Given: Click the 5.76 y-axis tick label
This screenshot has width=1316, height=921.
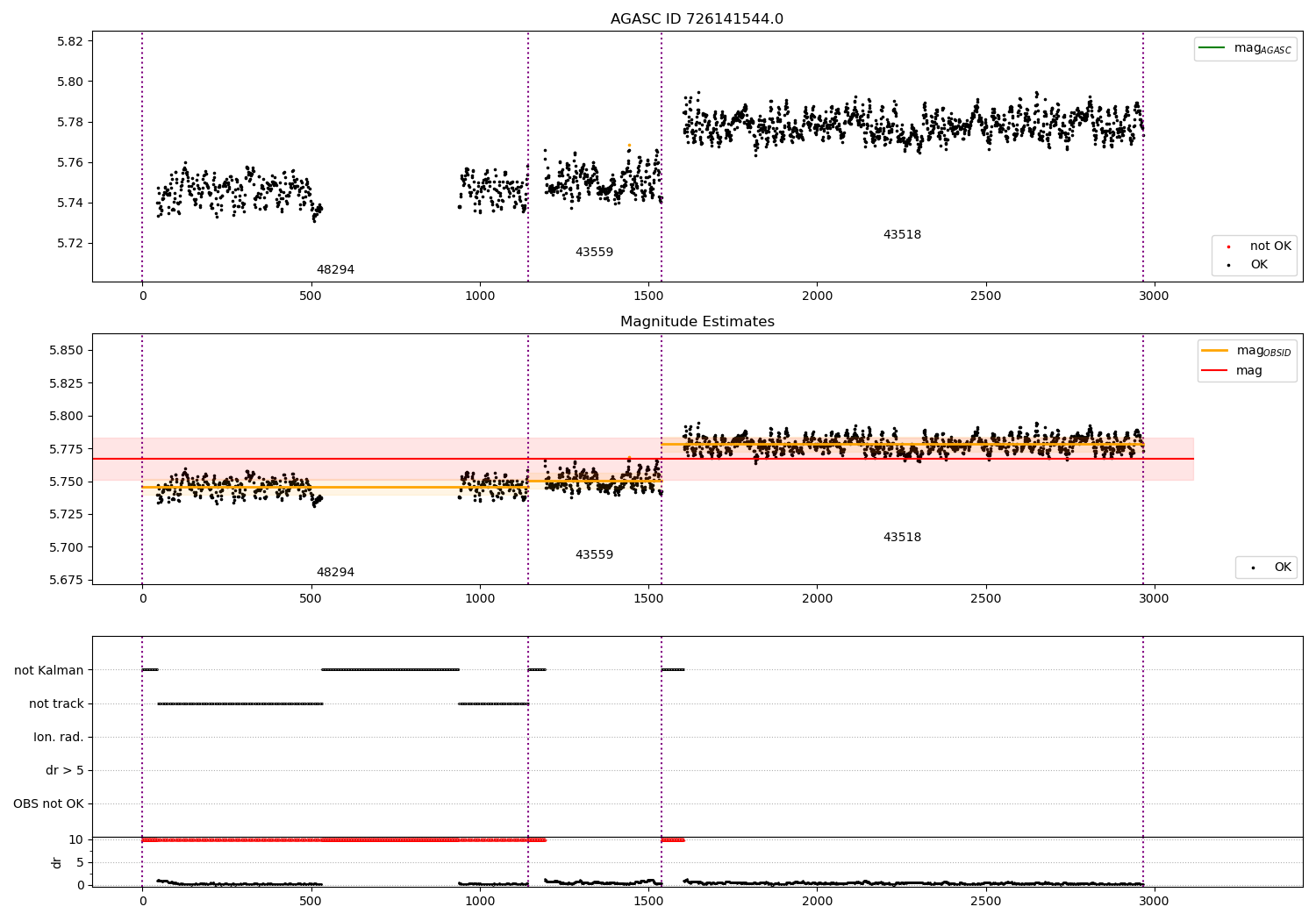Looking at the screenshot, I should [69, 162].
